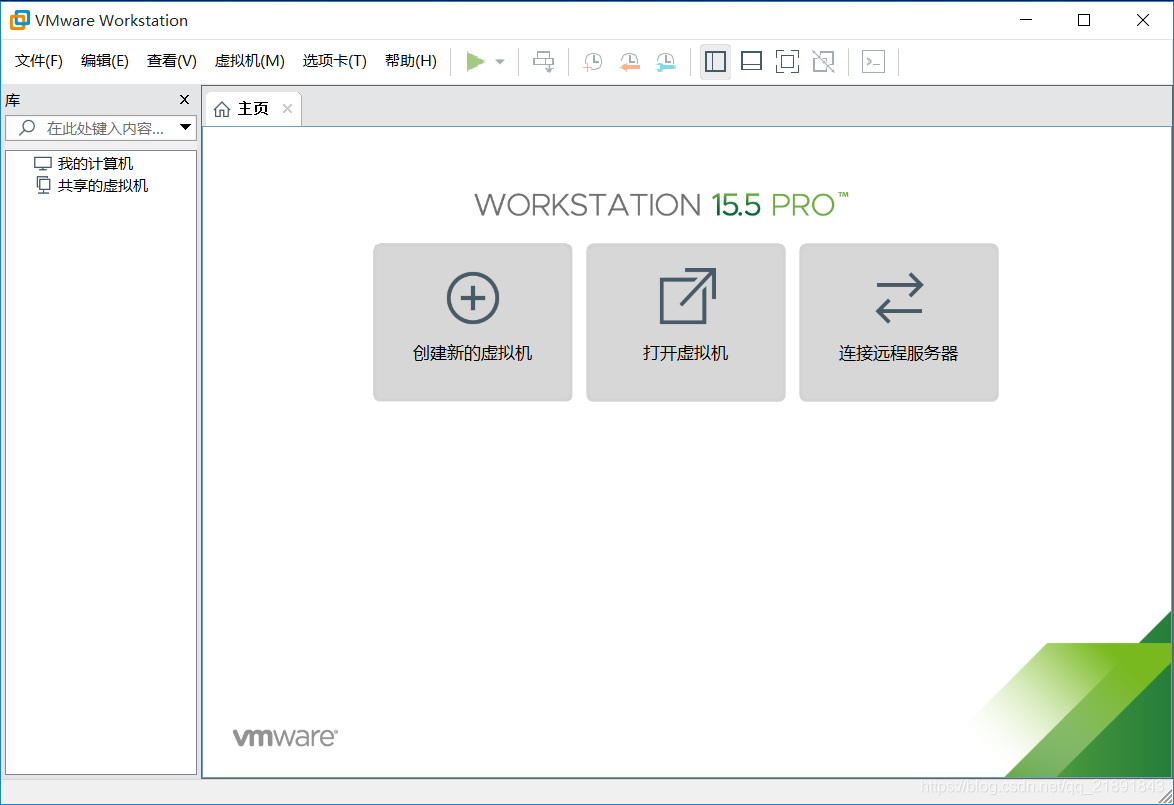Power on virtual machine play icon

[x=475, y=61]
